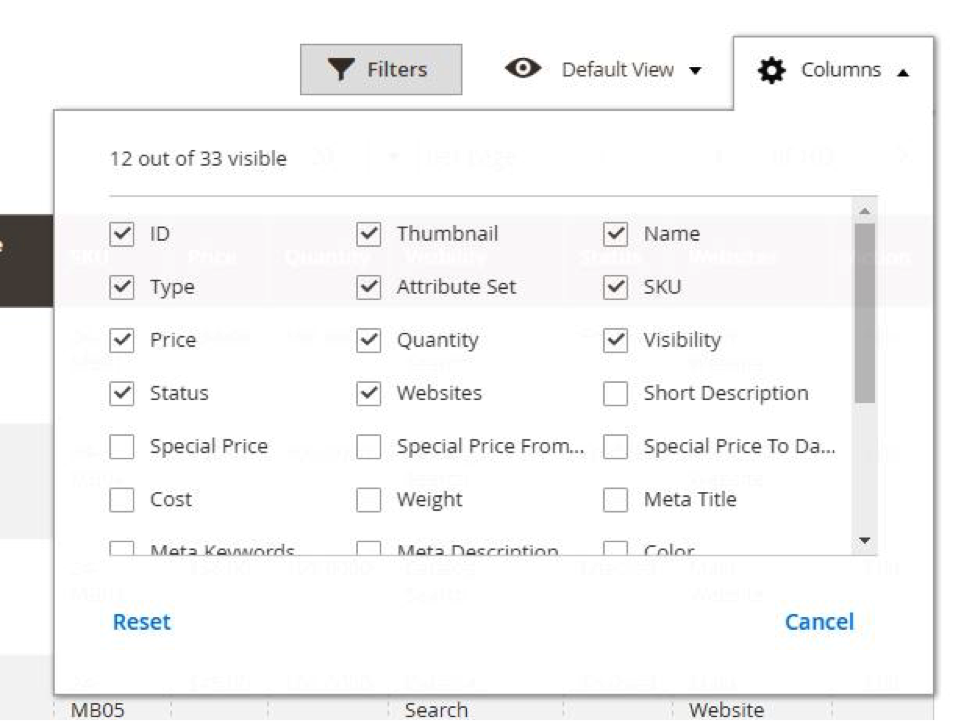
Task: Enable the Special Price column checkbox
Action: point(122,447)
